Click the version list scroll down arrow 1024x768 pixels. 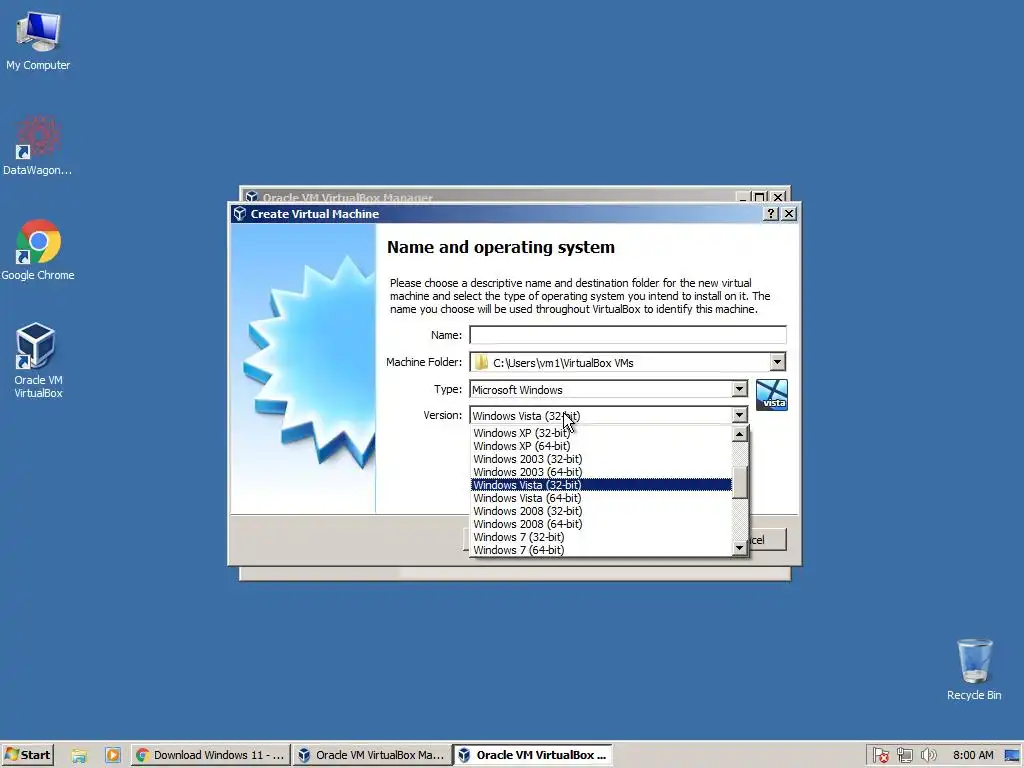739,548
